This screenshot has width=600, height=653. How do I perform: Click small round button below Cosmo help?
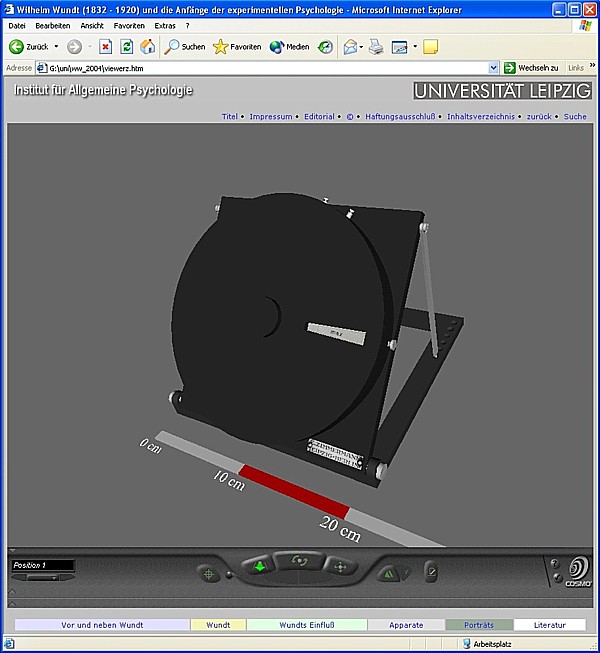(557, 577)
